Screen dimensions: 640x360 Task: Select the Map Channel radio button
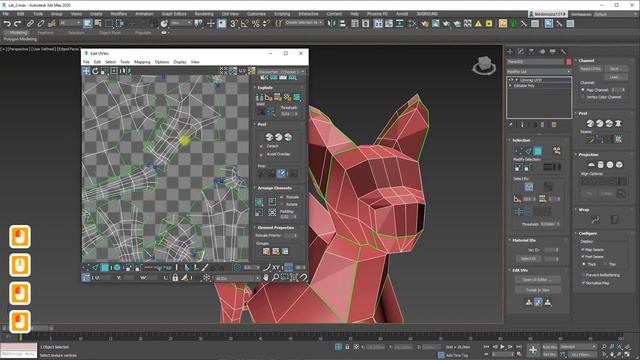point(583,90)
